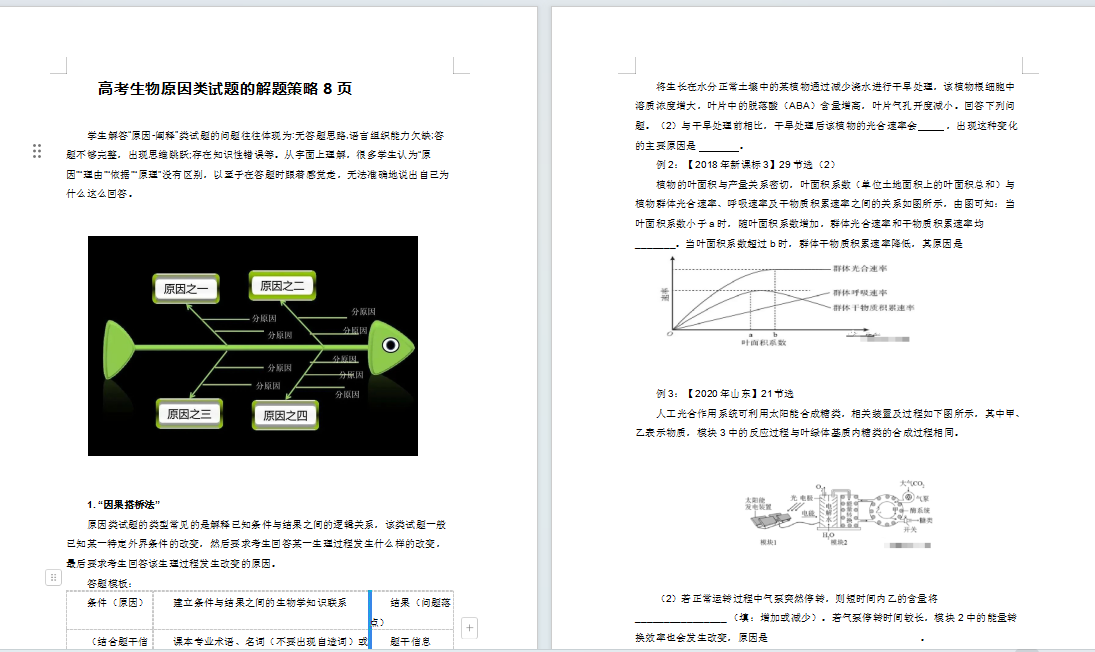The image size is (1095, 652).
Task: Click the document title 高考生物原因类试题的解题策略
Action: click(225, 89)
